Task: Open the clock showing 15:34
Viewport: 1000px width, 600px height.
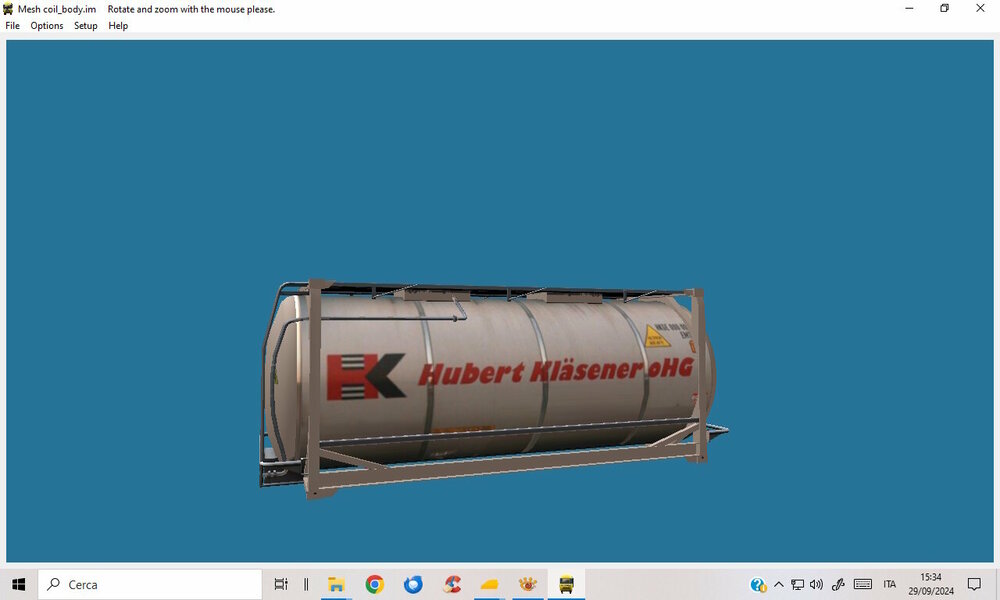Action: [931, 584]
